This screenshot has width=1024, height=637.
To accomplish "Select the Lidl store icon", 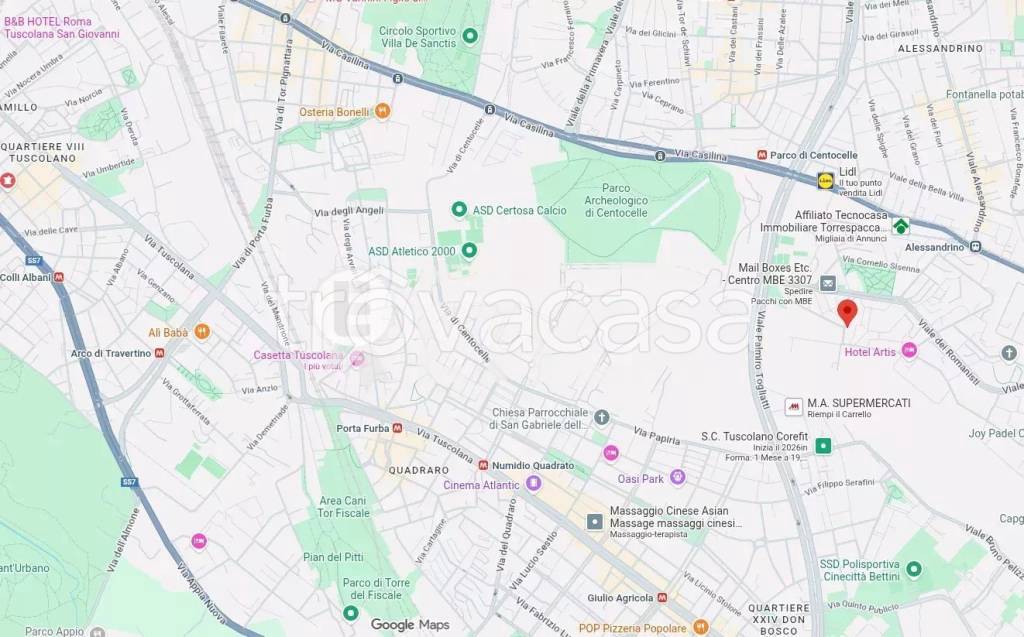I will 825,181.
